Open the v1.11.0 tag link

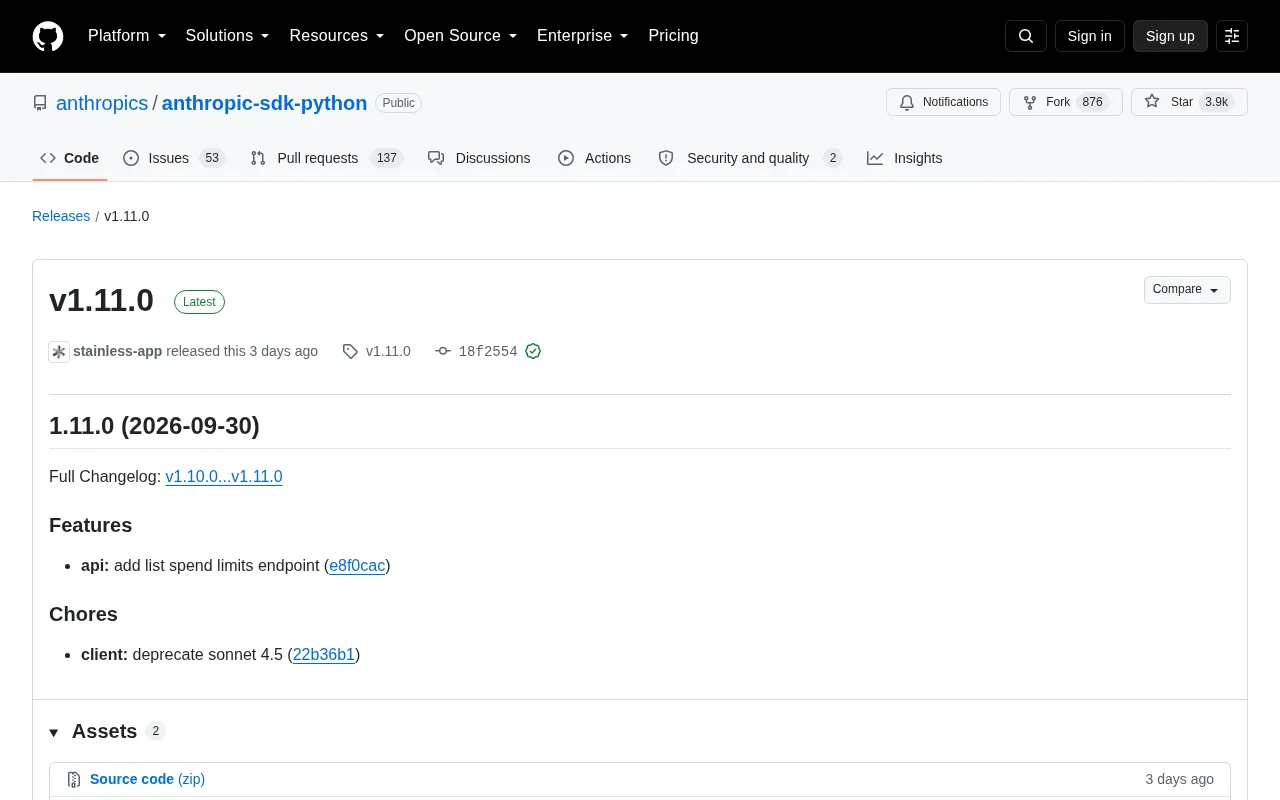coord(388,351)
